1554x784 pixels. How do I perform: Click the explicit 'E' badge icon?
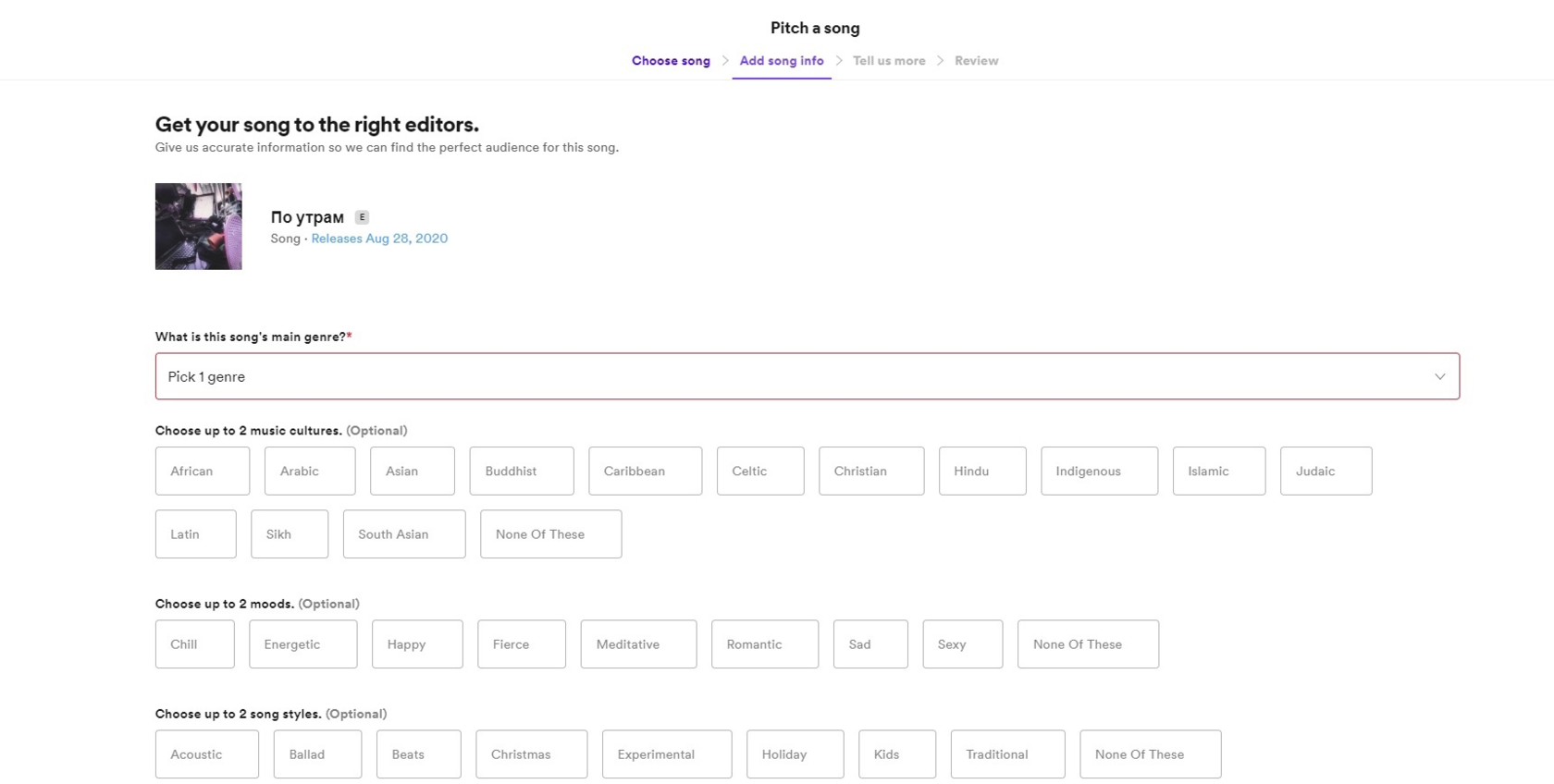[362, 217]
